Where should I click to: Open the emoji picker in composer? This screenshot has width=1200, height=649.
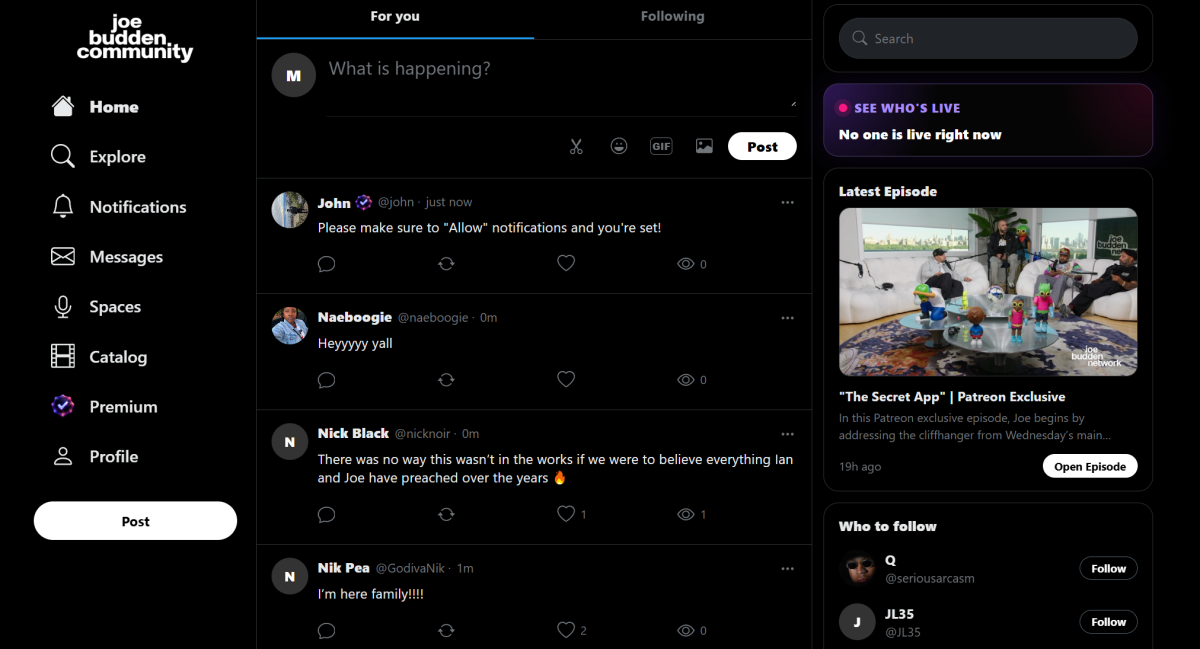click(x=619, y=146)
